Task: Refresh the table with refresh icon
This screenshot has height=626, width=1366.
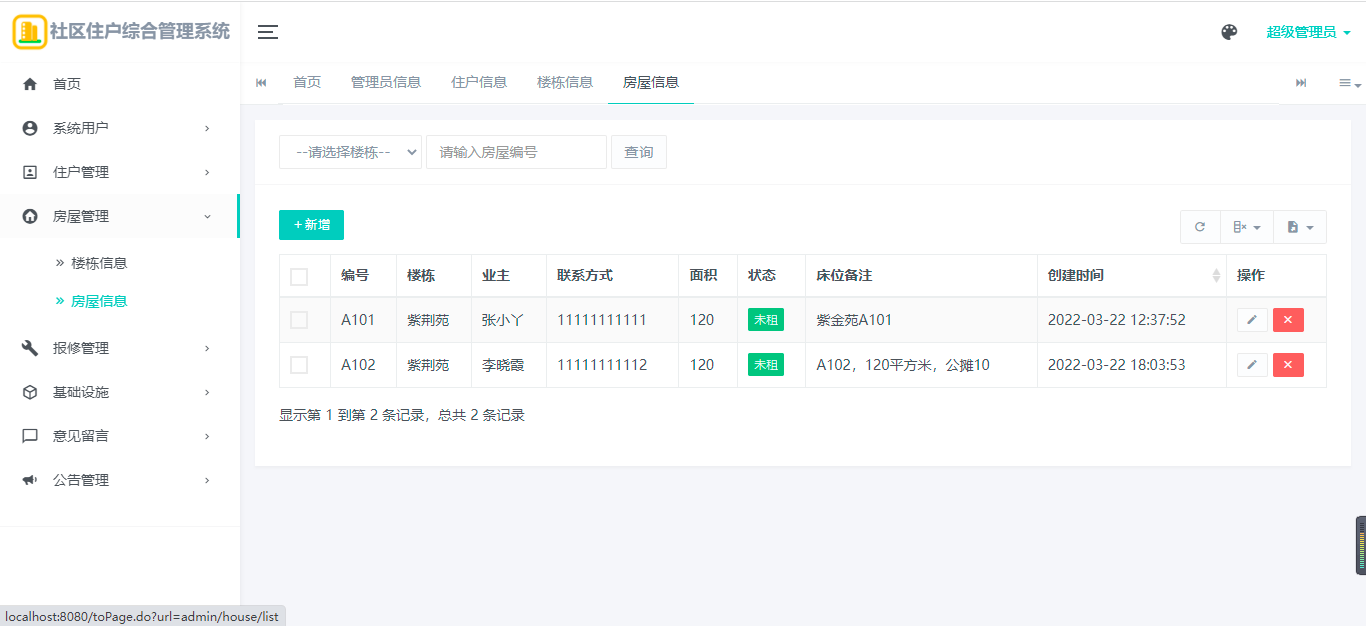Action: click(x=1200, y=227)
